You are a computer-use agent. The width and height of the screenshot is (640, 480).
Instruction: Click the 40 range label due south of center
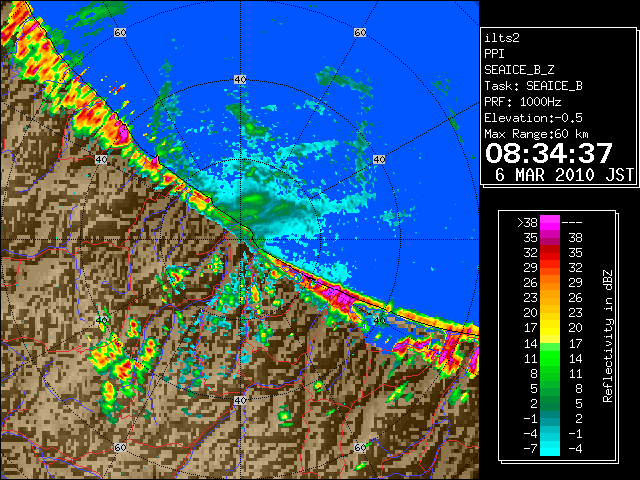click(x=240, y=400)
